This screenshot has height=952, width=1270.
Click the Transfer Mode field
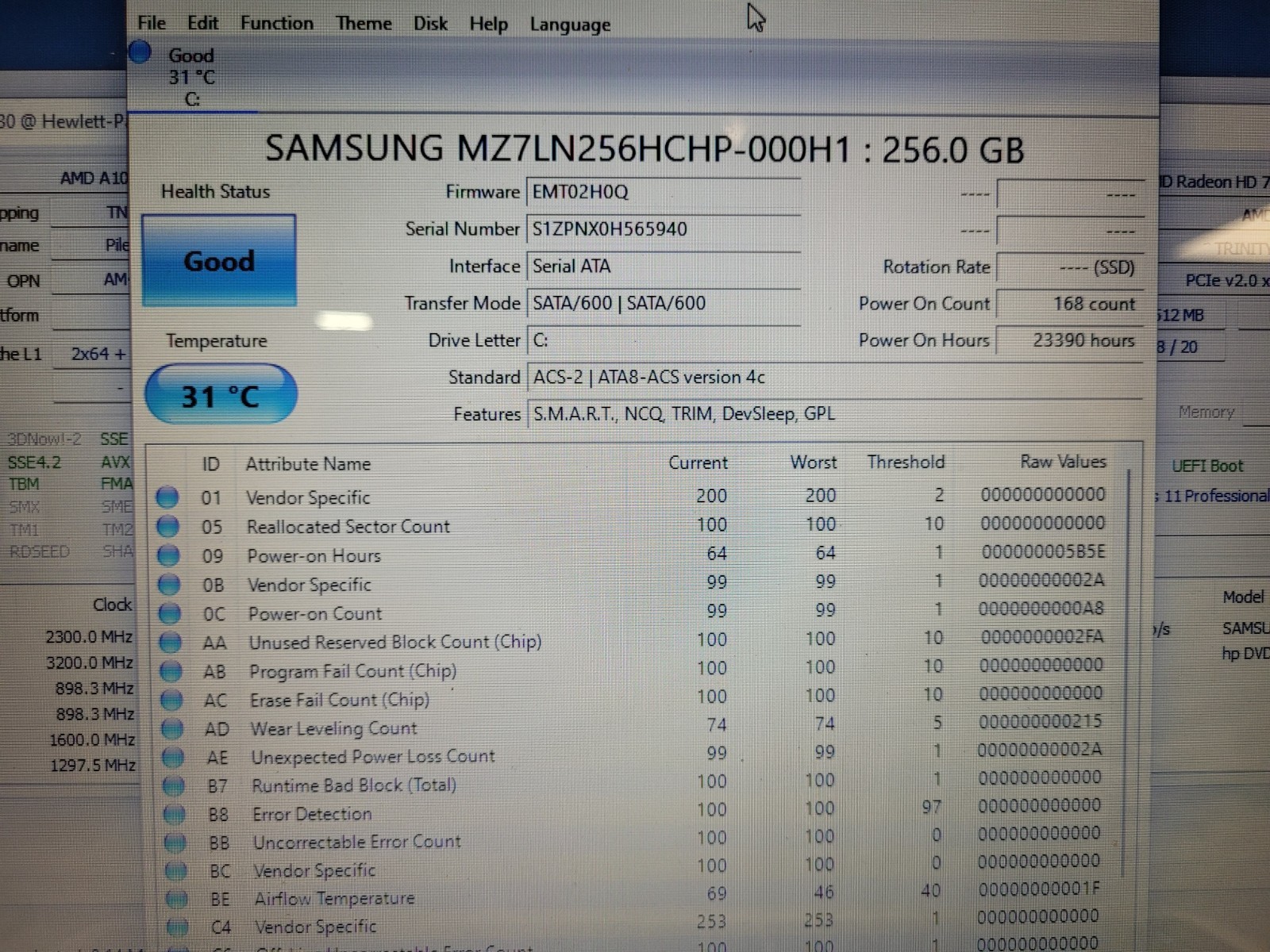point(664,303)
